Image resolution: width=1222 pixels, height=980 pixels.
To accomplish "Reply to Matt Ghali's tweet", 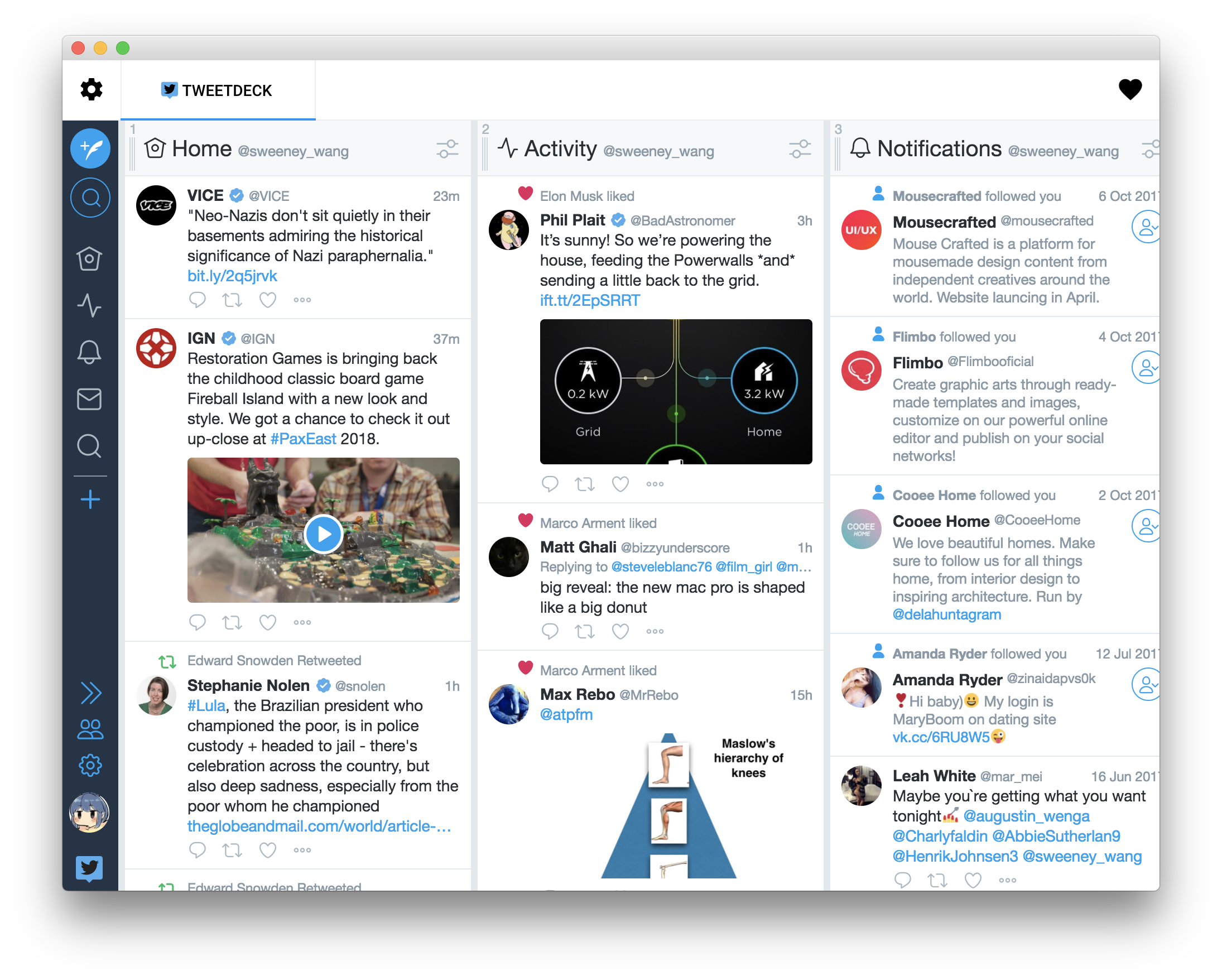I will pos(550,631).
